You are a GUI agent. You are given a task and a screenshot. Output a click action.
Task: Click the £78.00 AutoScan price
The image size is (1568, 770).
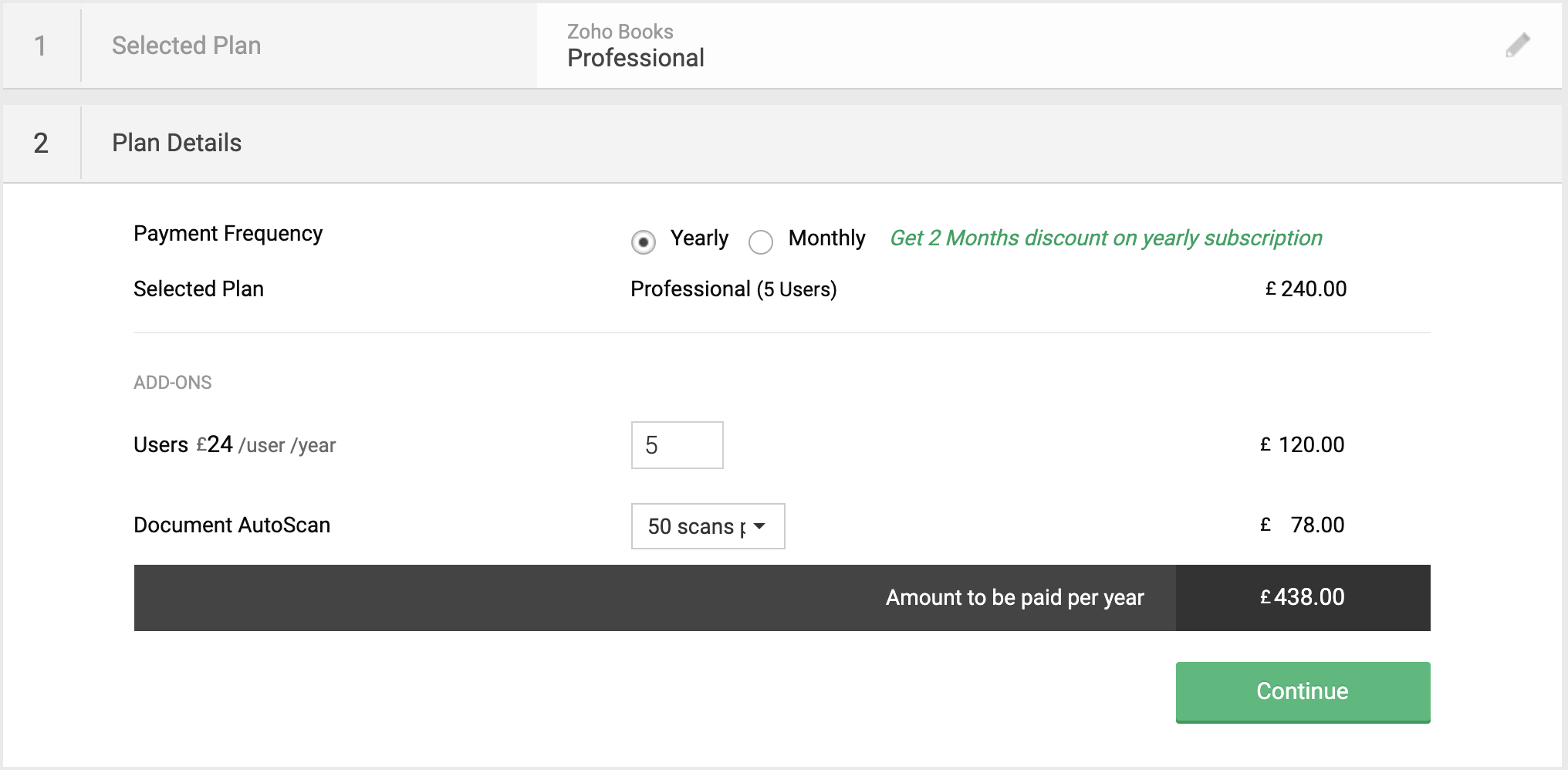1304,525
